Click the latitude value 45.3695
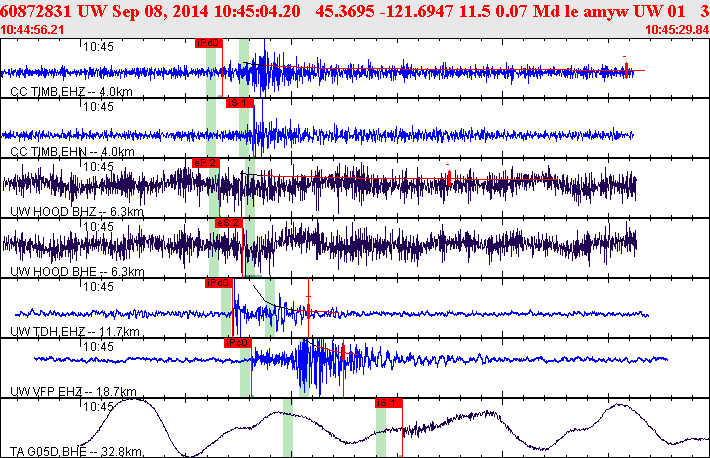710x458 pixels. [x=345, y=11]
